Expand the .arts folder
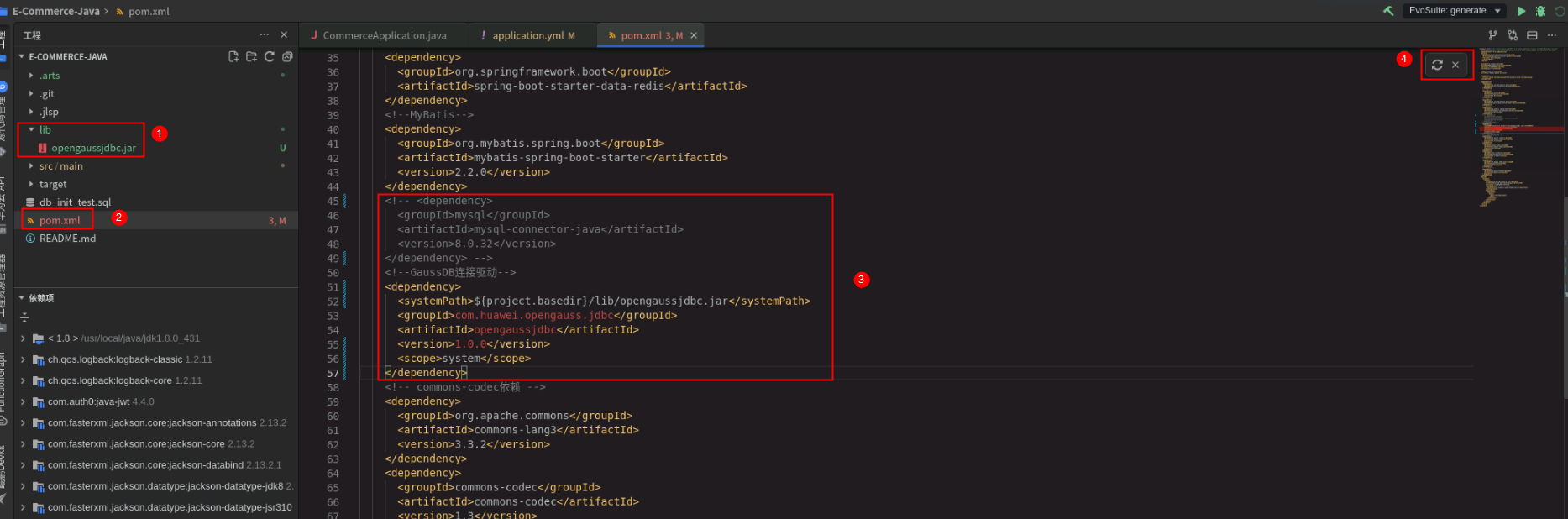 31,76
